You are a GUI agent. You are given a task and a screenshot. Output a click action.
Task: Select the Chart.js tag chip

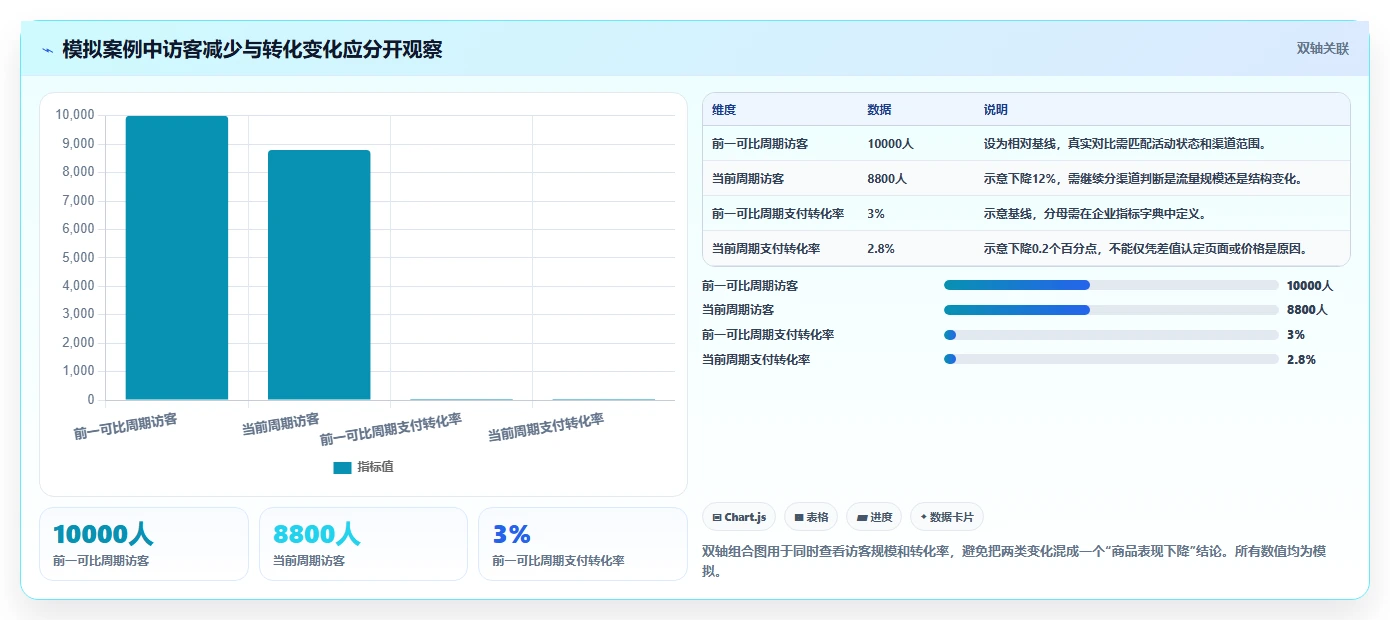(x=739, y=517)
